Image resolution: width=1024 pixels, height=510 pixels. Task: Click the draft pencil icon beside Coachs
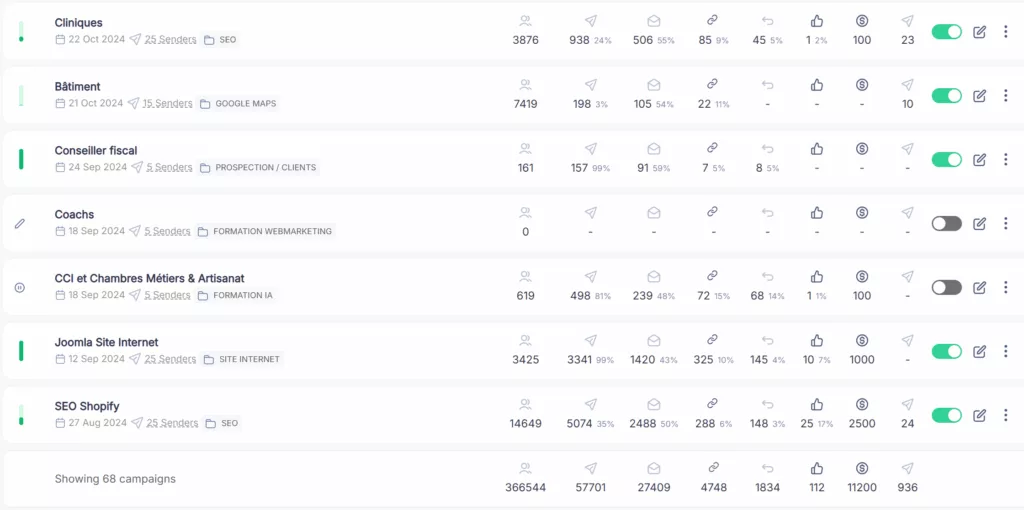[x=20, y=223]
